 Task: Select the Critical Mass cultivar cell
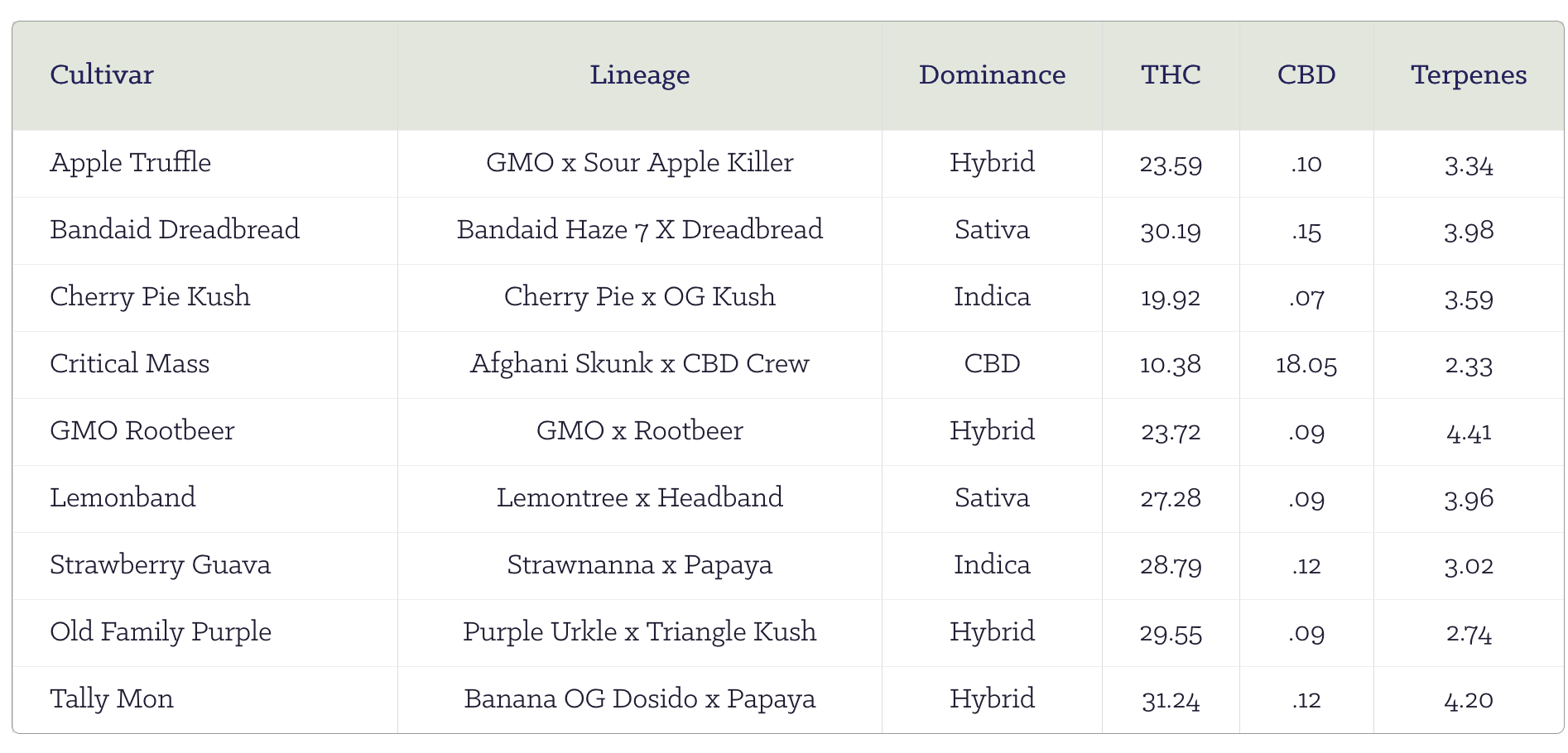pyautogui.click(x=130, y=364)
